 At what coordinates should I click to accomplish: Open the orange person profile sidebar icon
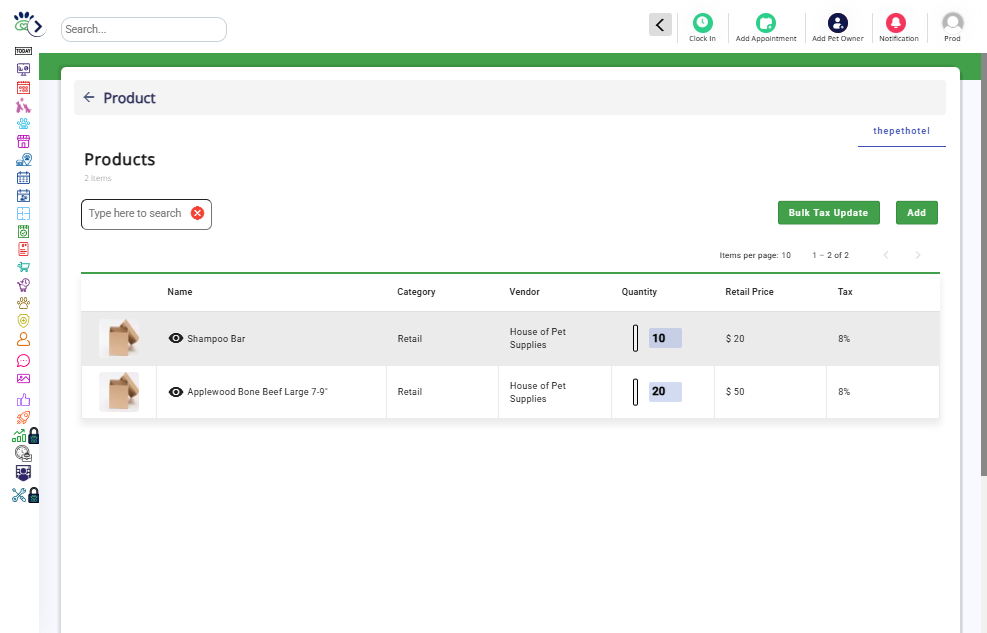click(23, 339)
